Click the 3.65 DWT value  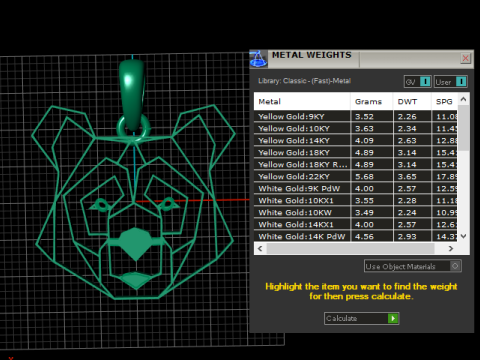(x=407, y=177)
